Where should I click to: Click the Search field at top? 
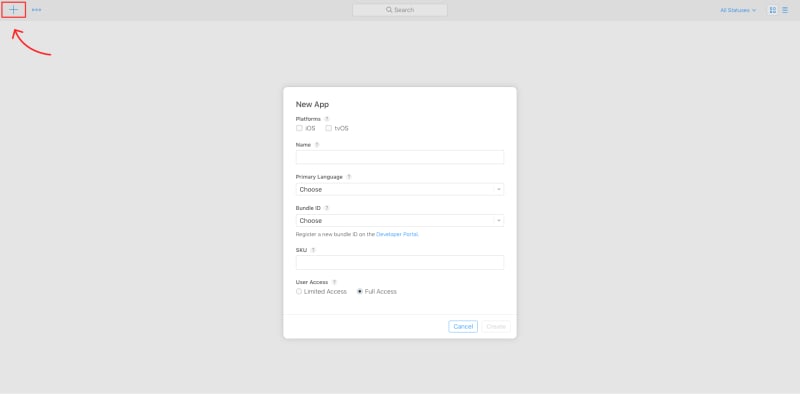[399, 10]
